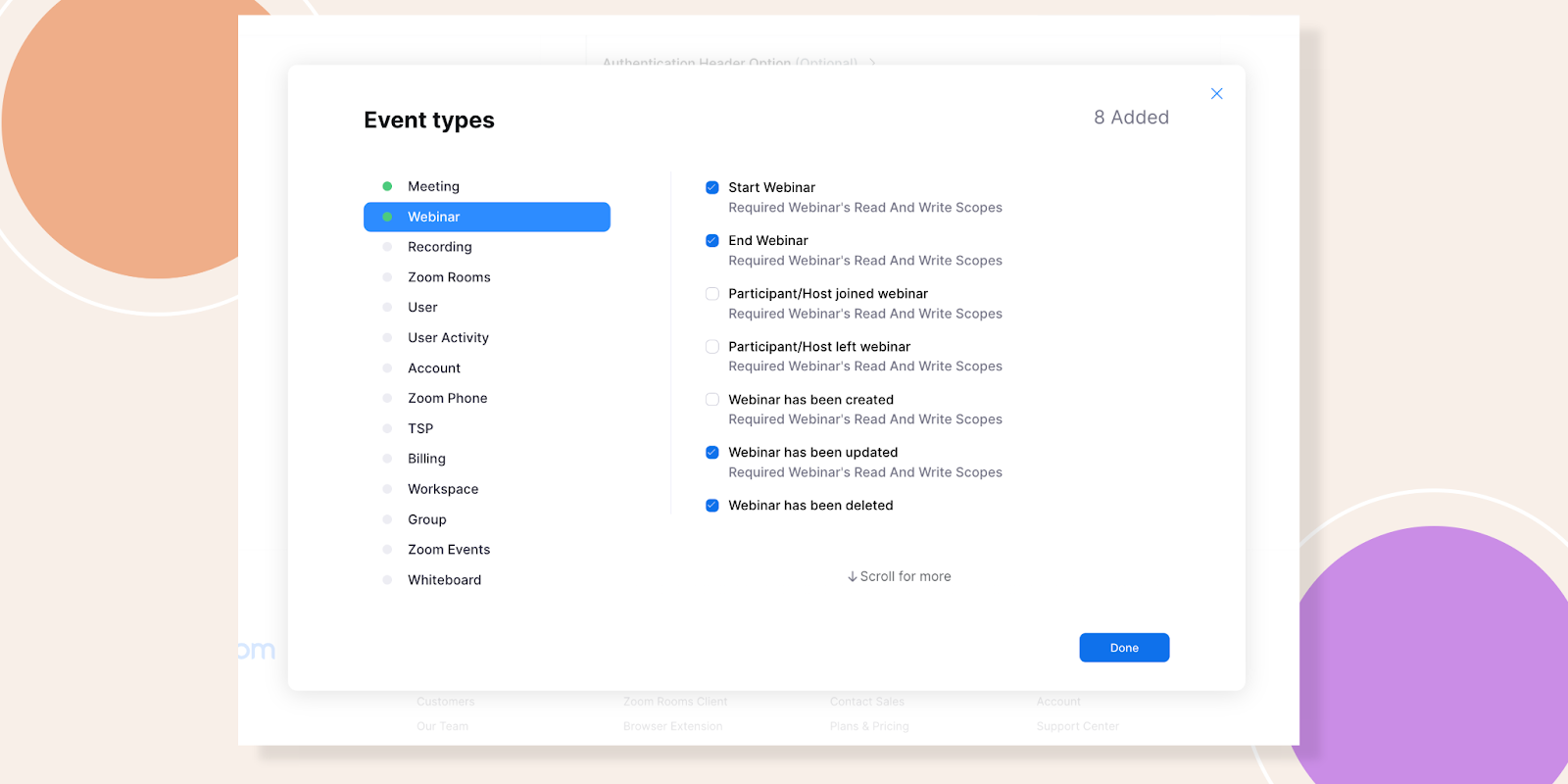The height and width of the screenshot is (784, 1568).
Task: Click the Event types heading
Action: [429, 121]
